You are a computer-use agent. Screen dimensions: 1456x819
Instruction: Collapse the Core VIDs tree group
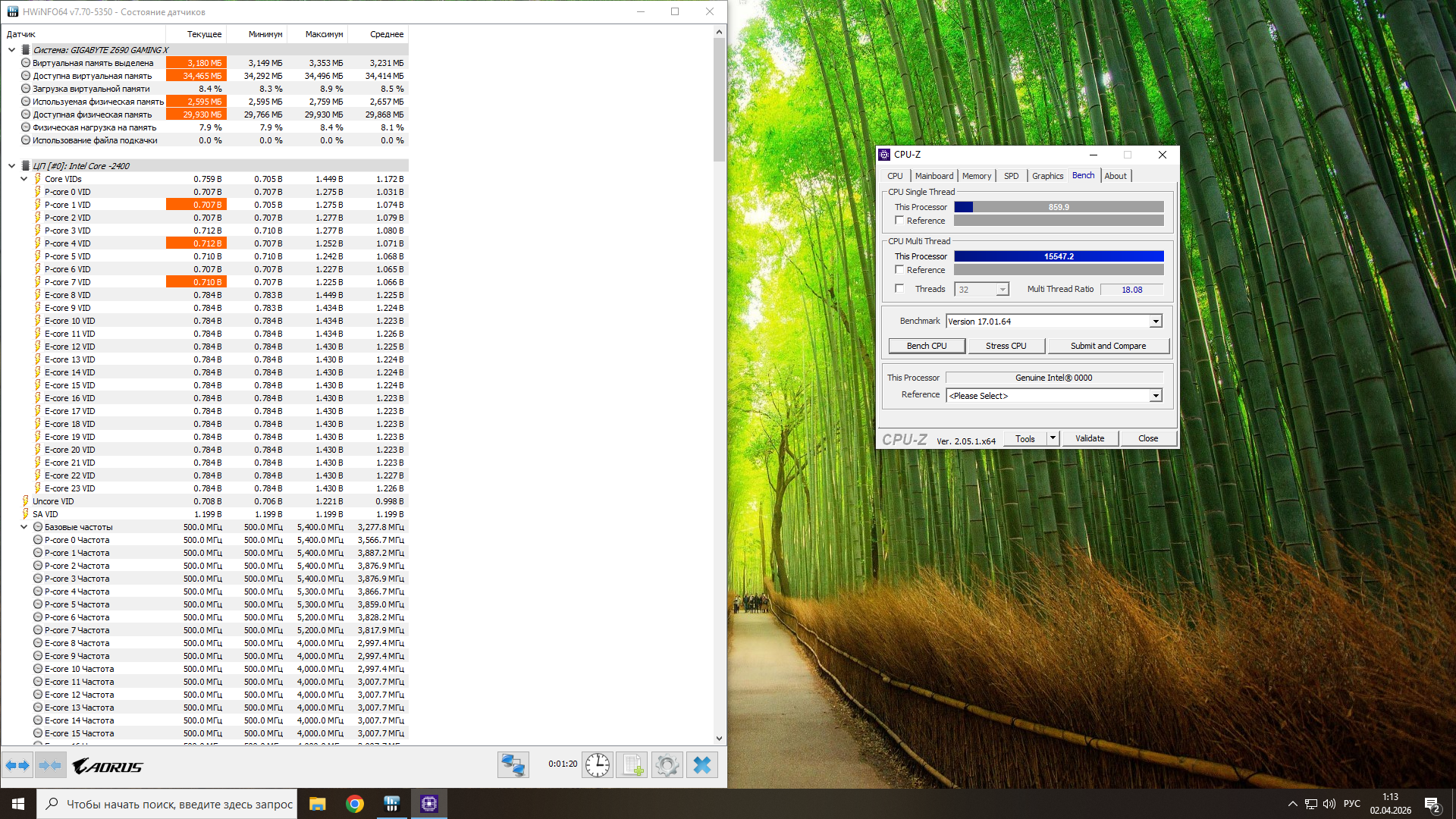(x=24, y=179)
